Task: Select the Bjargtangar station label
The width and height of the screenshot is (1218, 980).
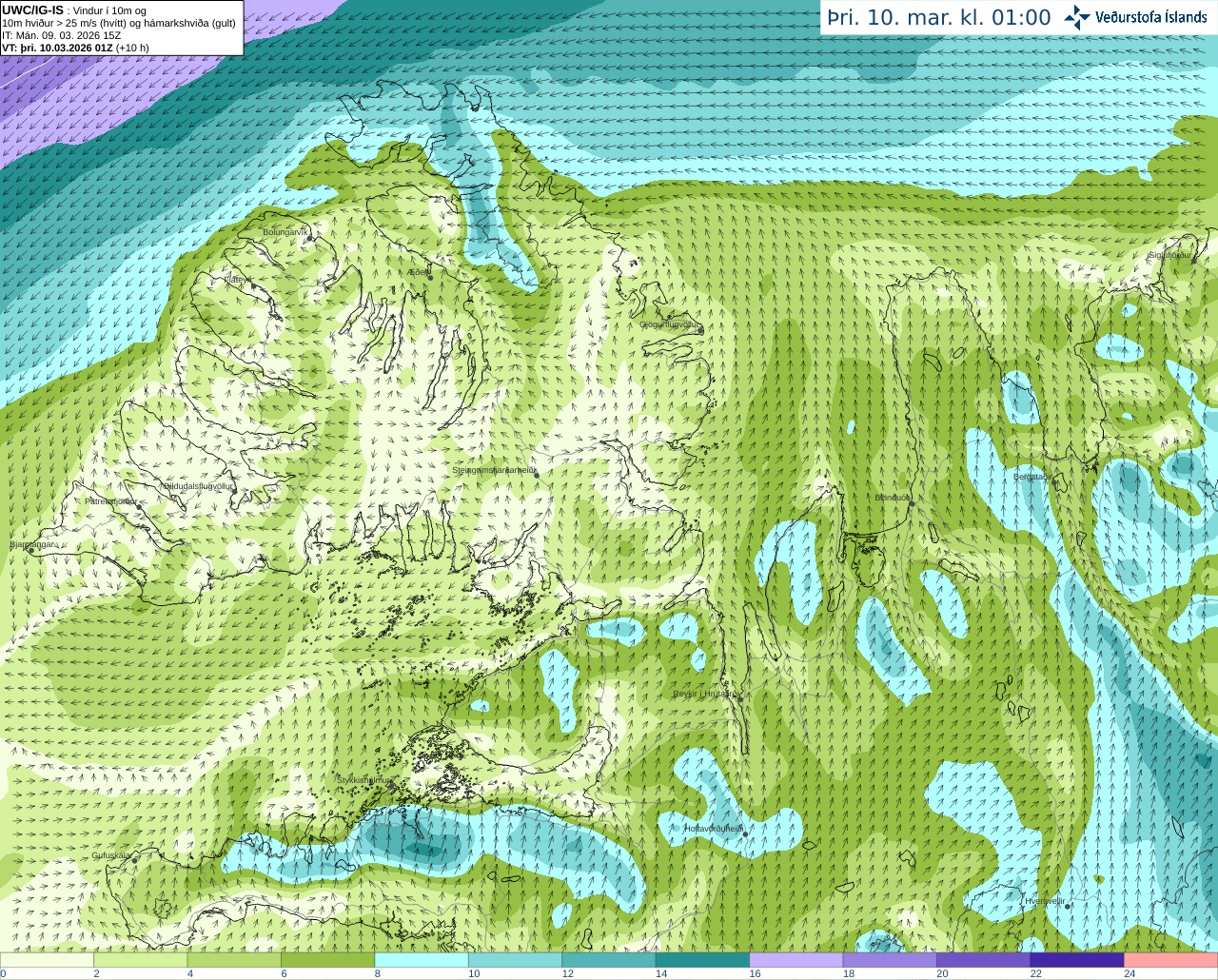Action: 32,544
